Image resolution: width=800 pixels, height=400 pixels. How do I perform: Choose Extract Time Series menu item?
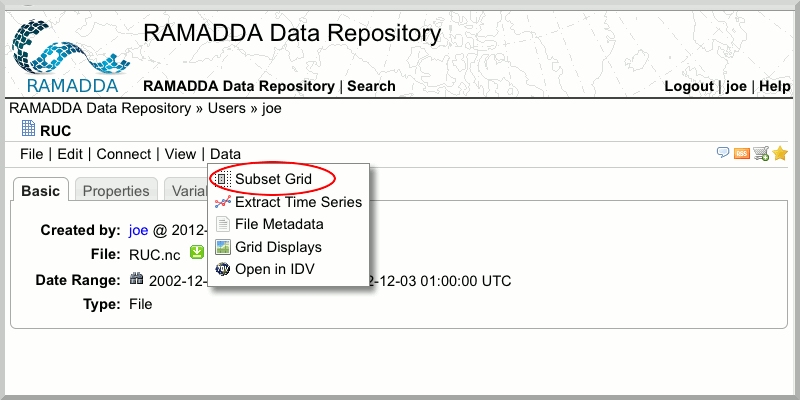[x=297, y=202]
